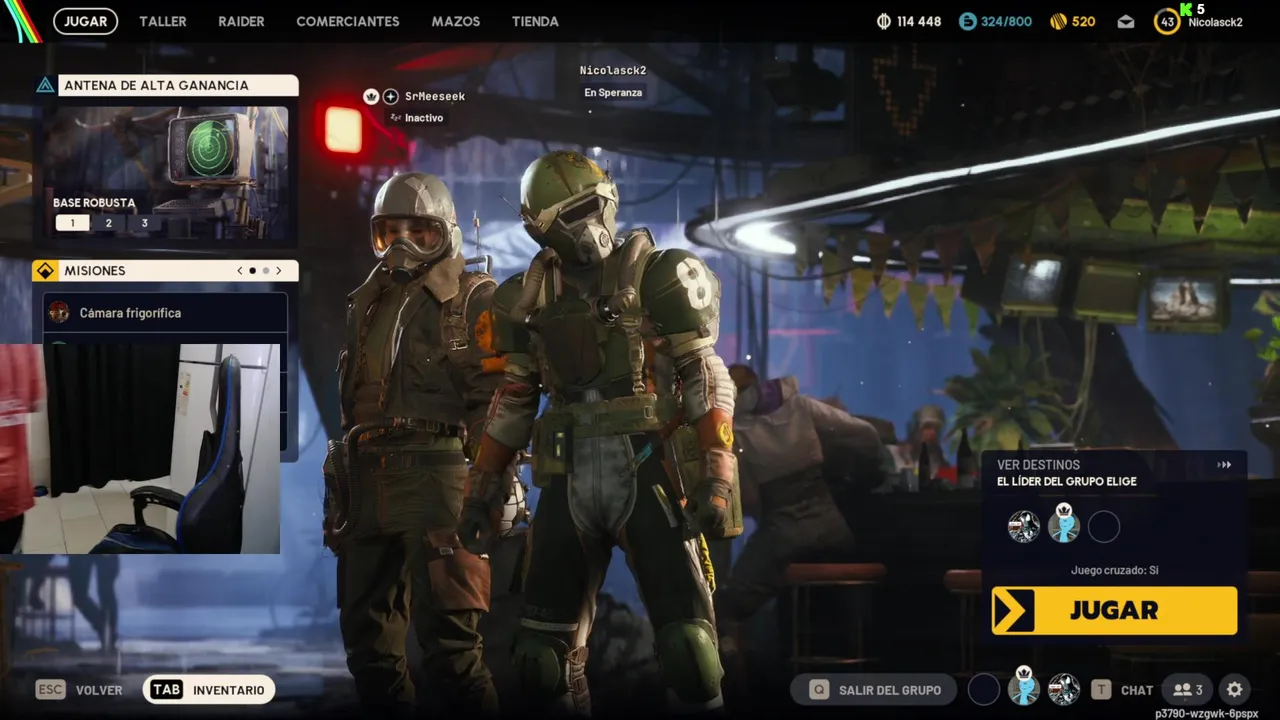Click the En Speranza status label

coord(613,92)
